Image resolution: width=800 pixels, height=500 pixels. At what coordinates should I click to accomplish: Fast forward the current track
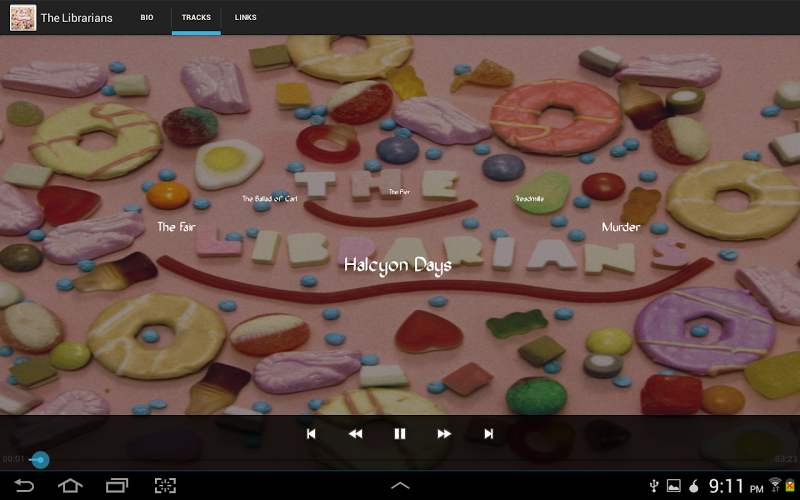click(x=444, y=434)
